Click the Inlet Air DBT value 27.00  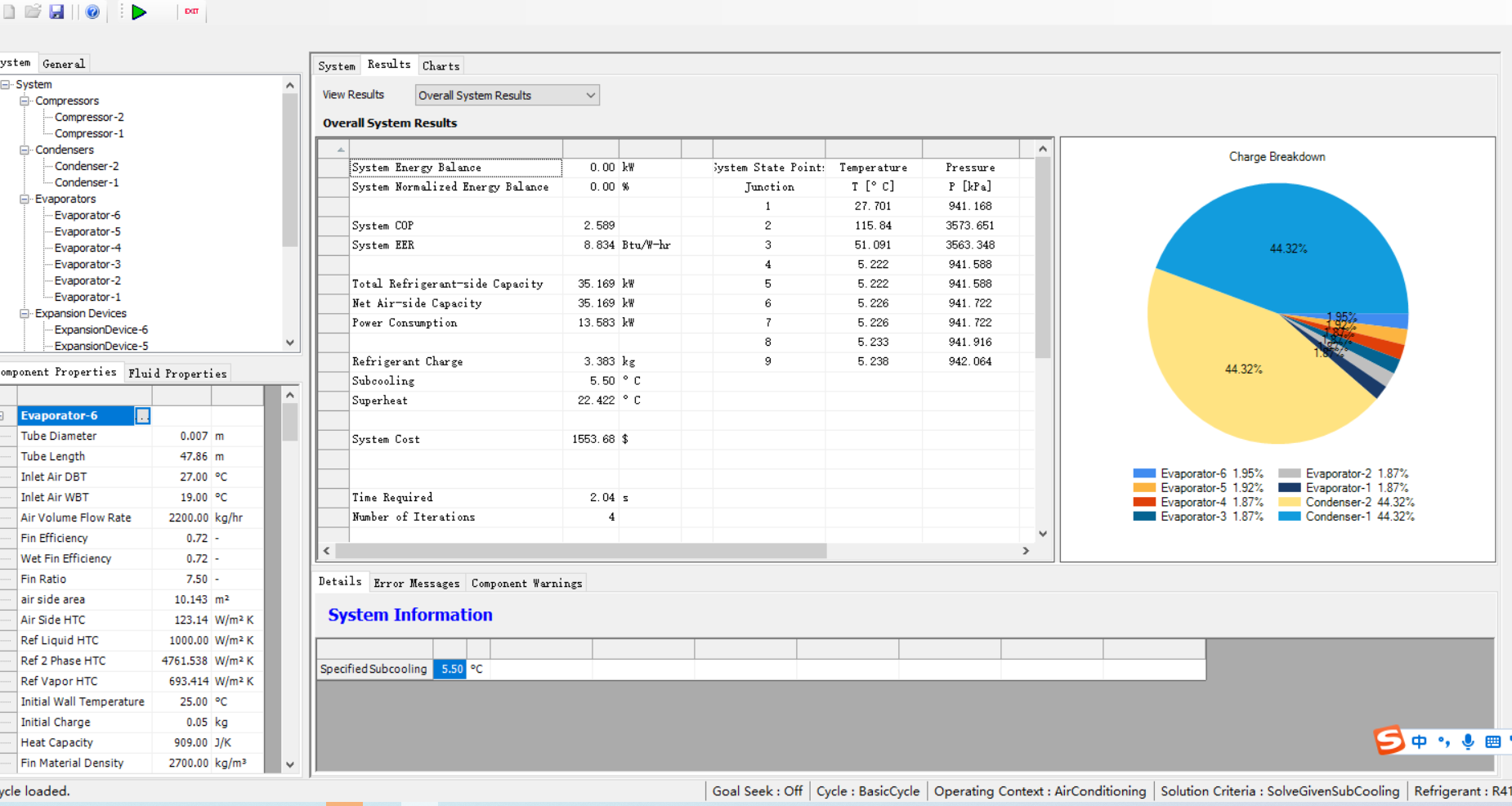(x=181, y=477)
